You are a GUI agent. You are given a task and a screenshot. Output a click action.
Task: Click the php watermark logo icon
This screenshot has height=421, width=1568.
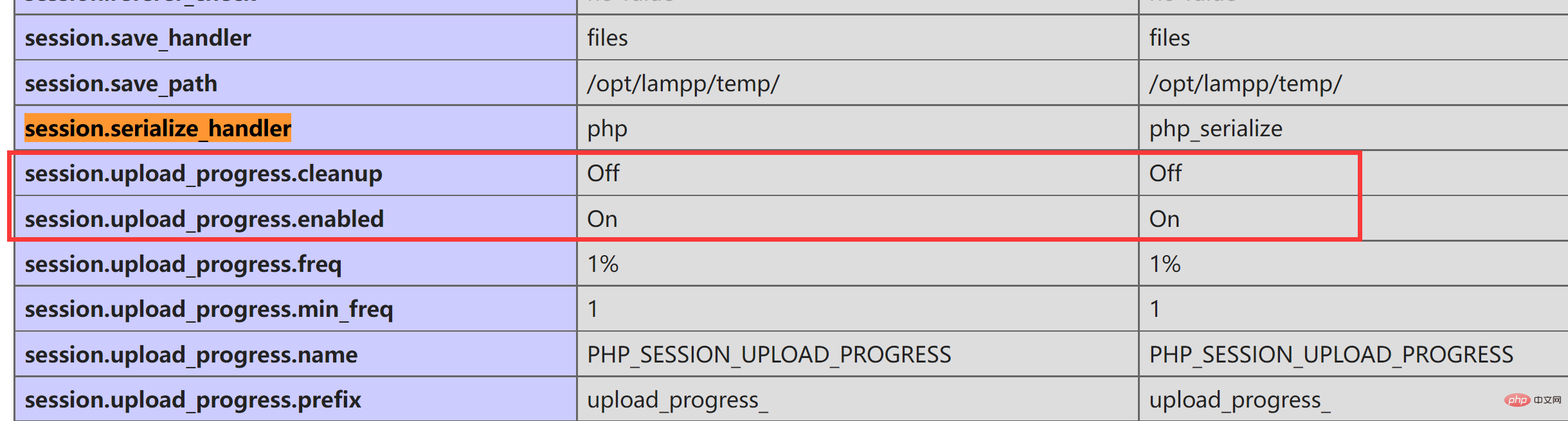pos(1517,400)
